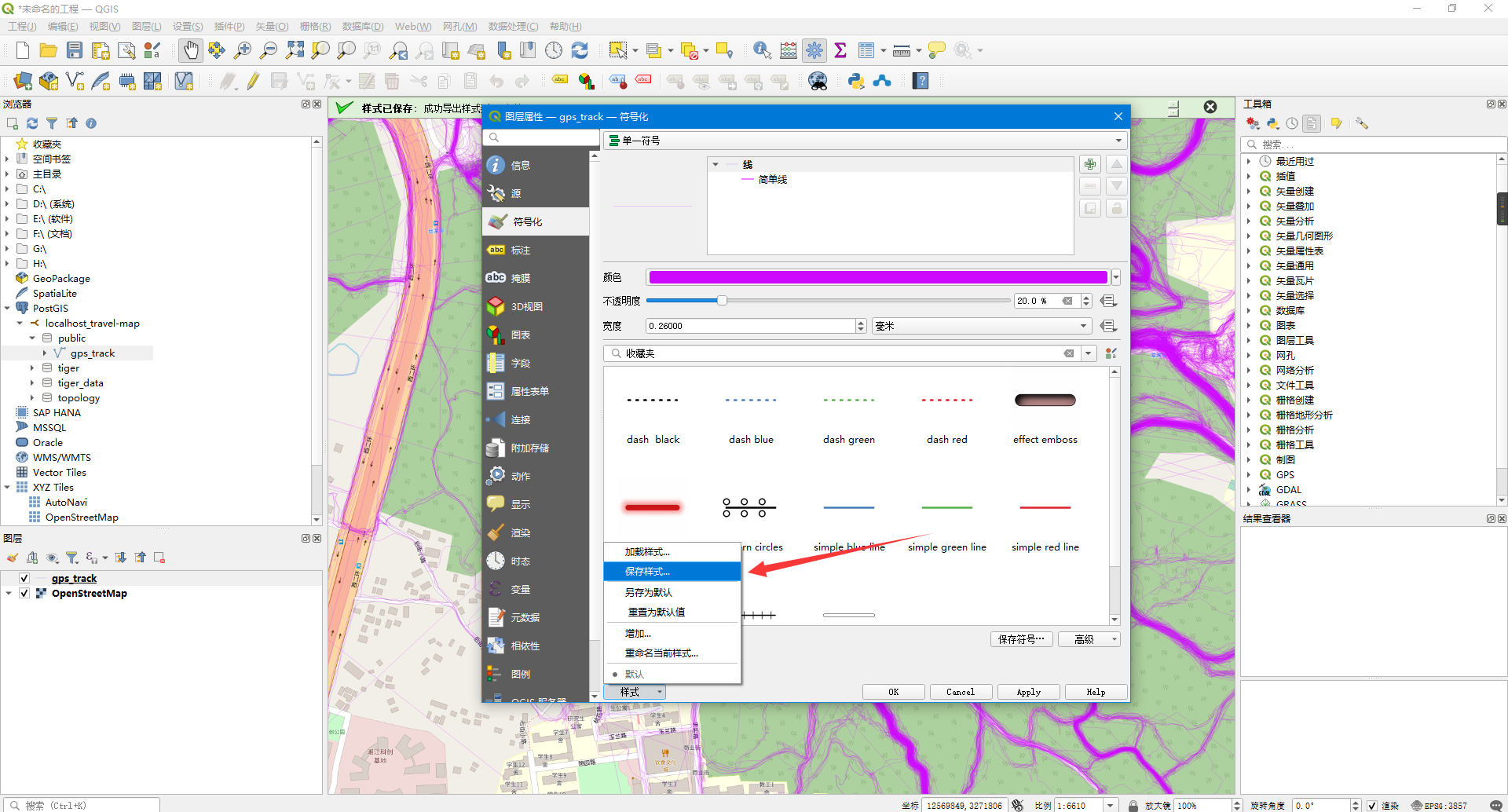Select the Identify Features tool

pyautogui.click(x=762, y=50)
